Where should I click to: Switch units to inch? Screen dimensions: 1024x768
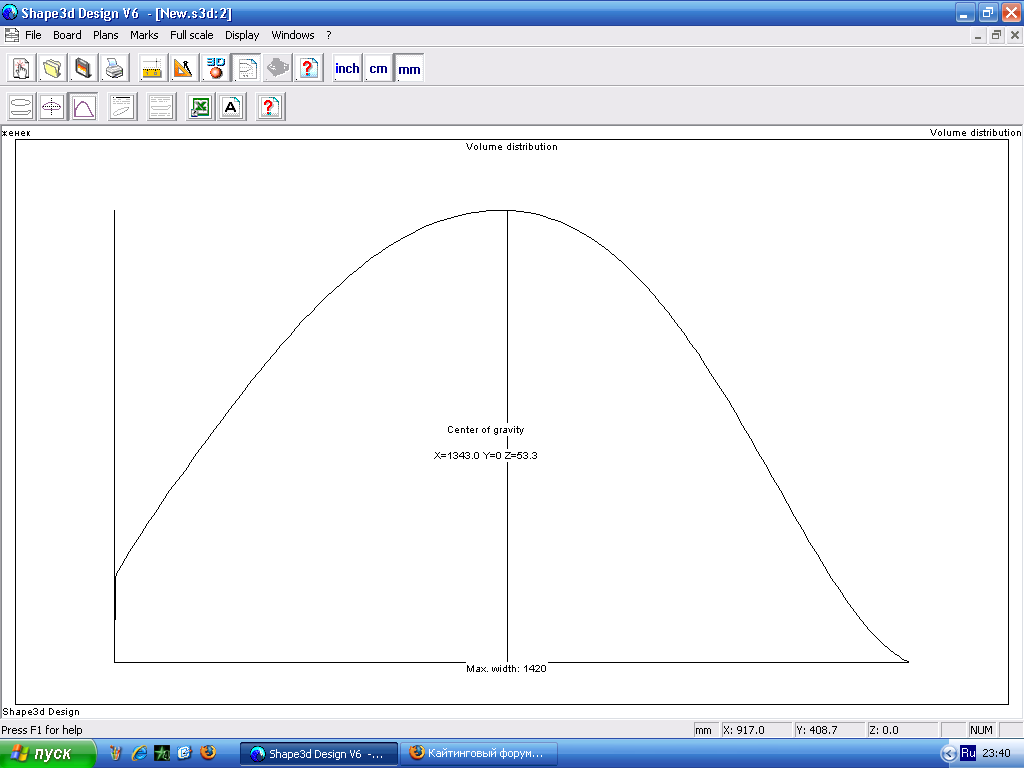tap(347, 69)
